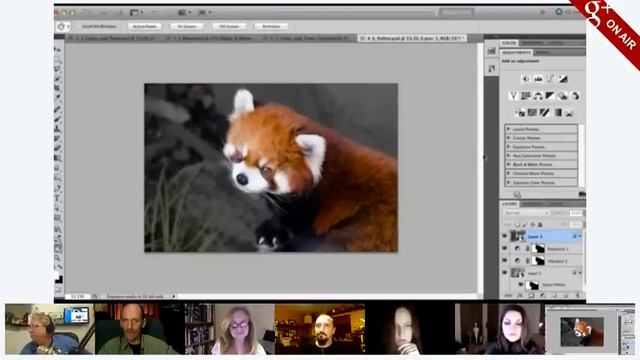Screen dimensions: 640x360
Task: Add a Gradient Map adjustment layer
Action: point(557,113)
